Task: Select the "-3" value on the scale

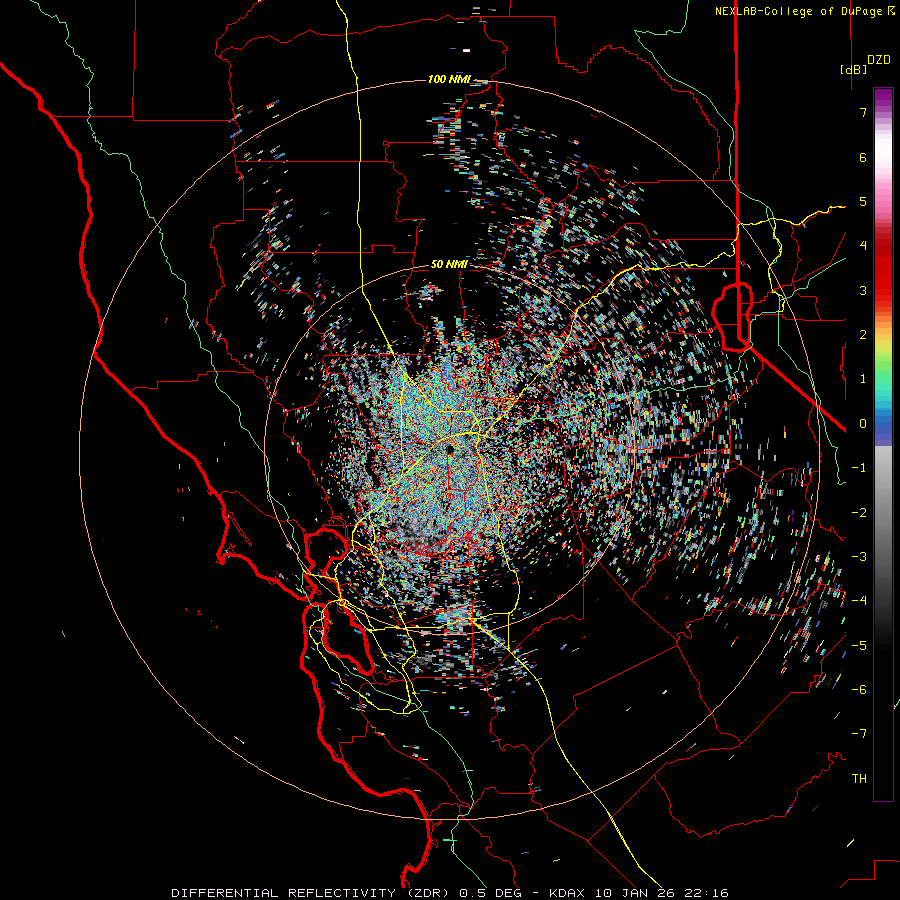Action: [859, 556]
